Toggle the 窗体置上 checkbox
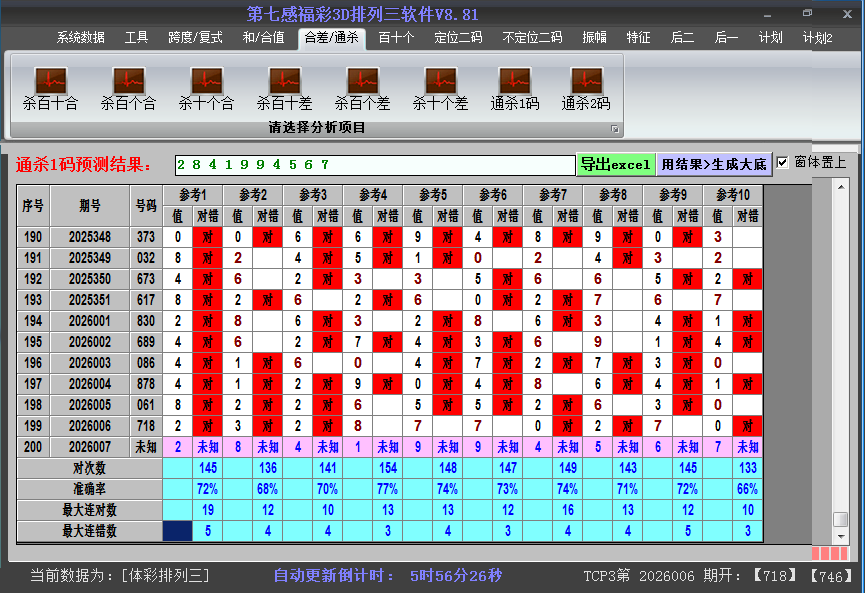Image resolution: width=865 pixels, height=593 pixels. [x=783, y=163]
